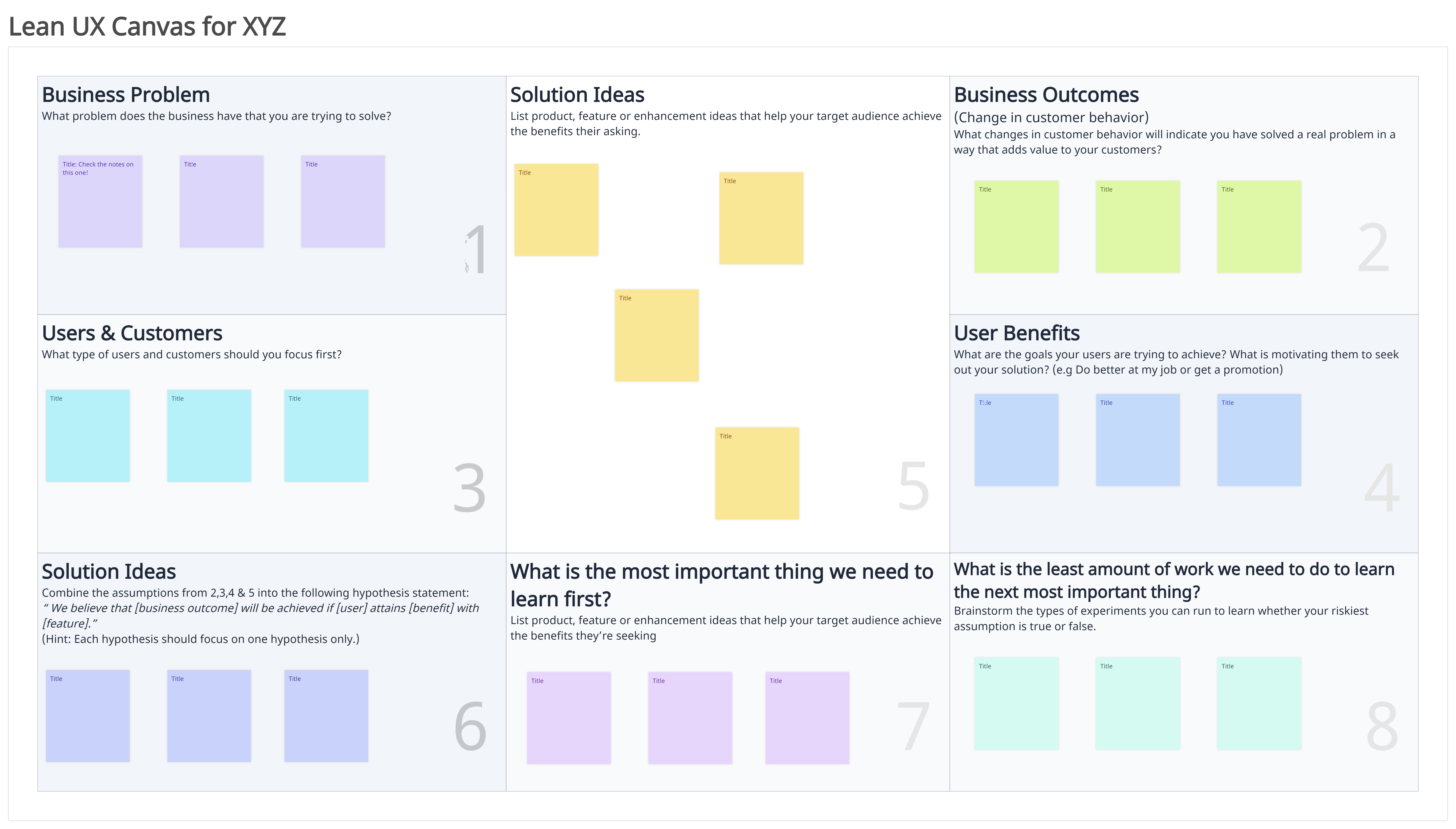Select the 'What is the least amount of work' heading
The height and width of the screenshot is (829, 1456).
[x=1174, y=580]
